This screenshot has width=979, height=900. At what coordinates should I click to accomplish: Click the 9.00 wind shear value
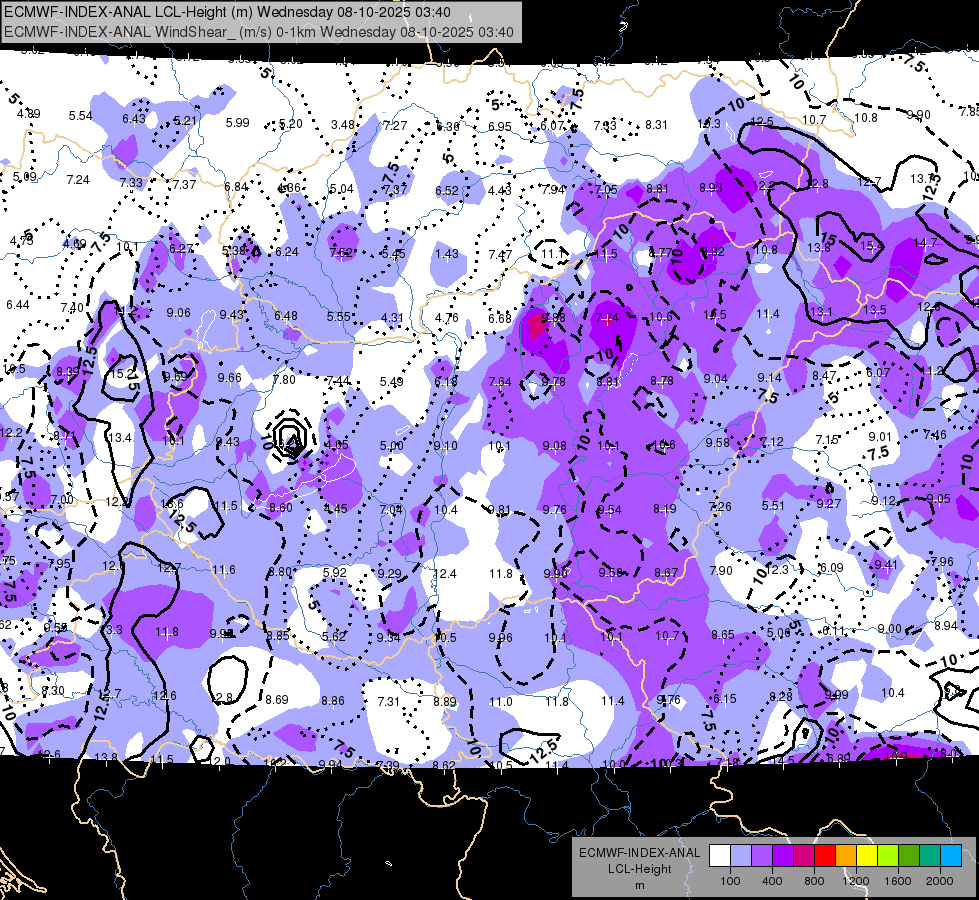pos(889,629)
